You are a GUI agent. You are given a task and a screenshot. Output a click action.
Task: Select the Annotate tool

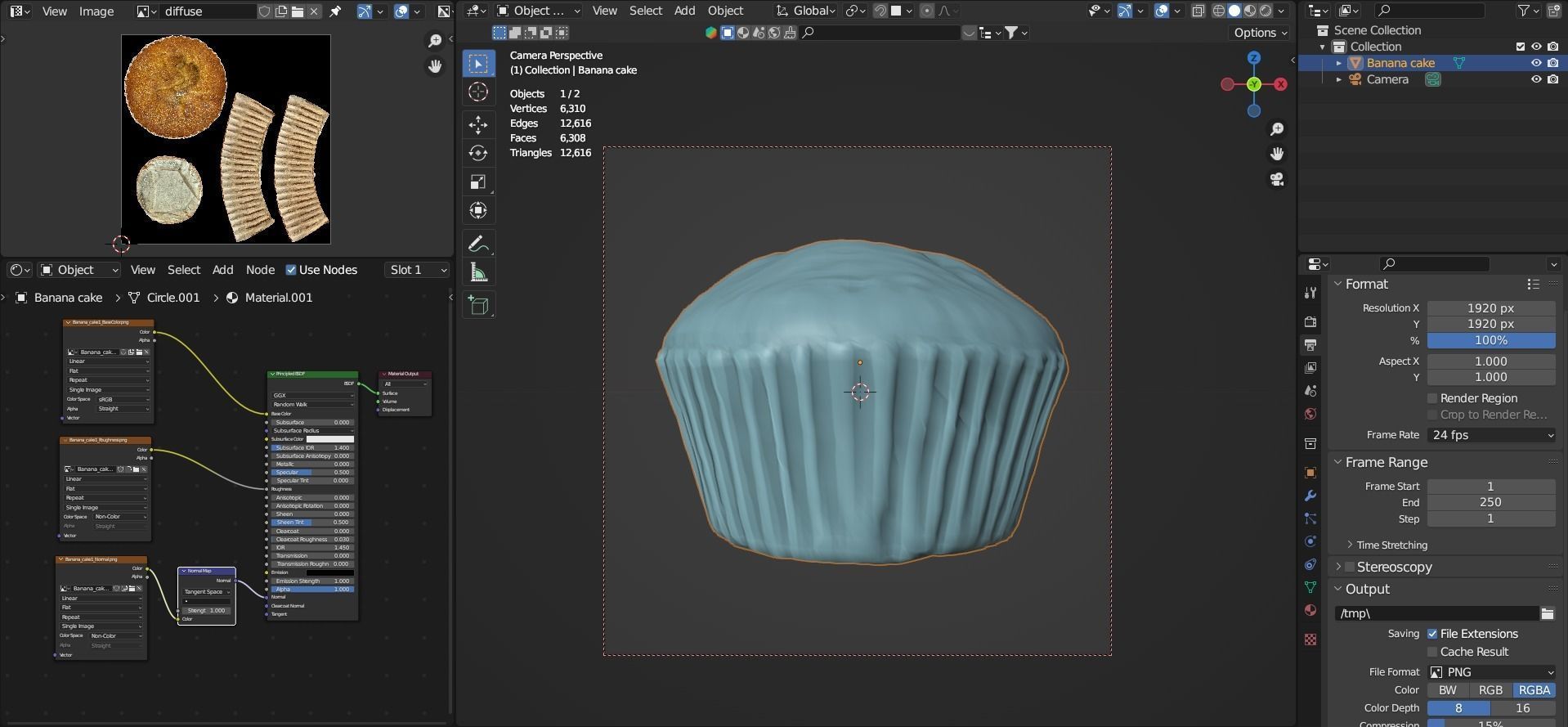click(478, 244)
